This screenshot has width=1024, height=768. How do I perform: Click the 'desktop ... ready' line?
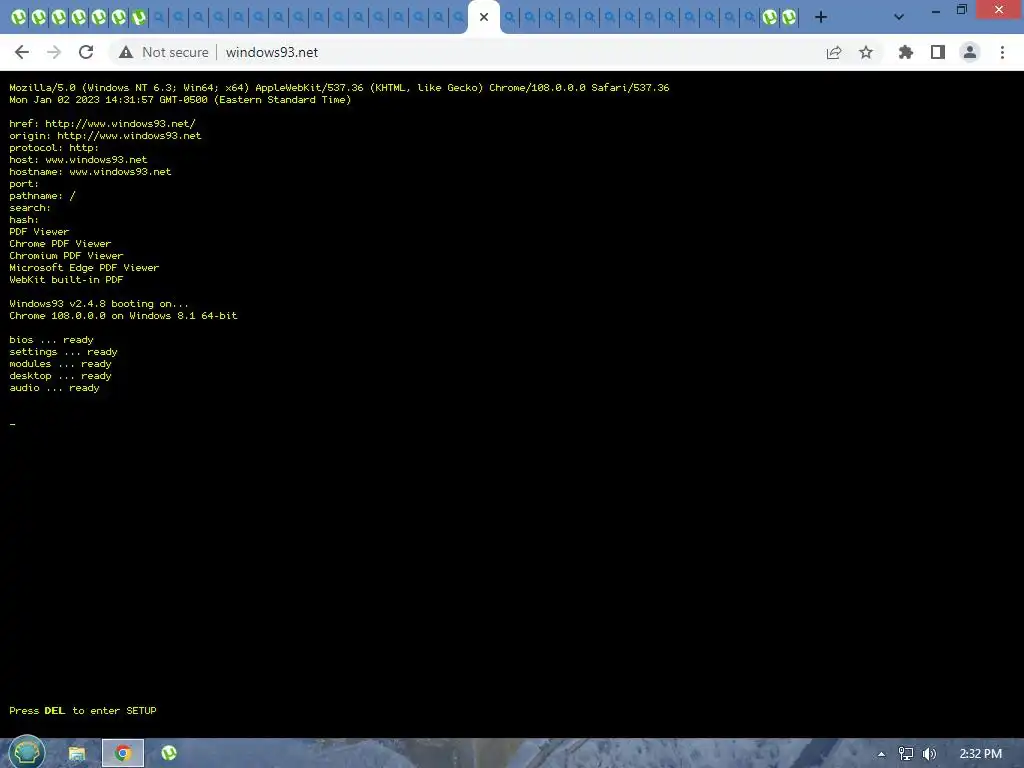[x=60, y=376]
